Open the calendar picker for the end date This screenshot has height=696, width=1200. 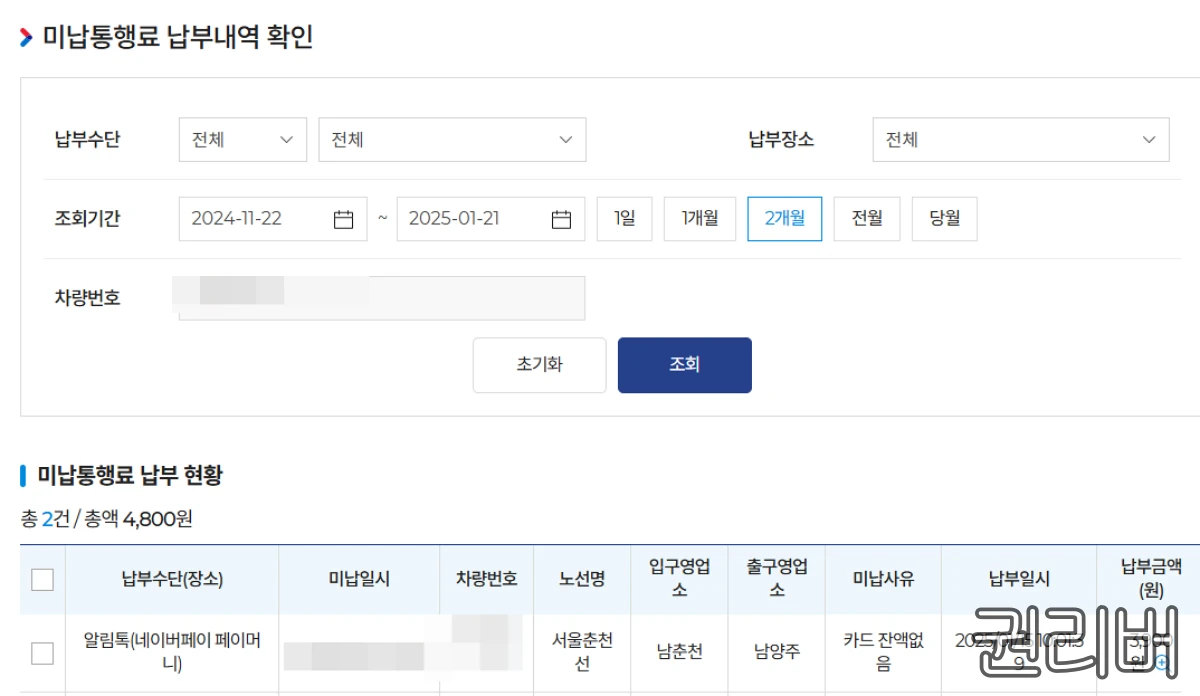(562, 219)
